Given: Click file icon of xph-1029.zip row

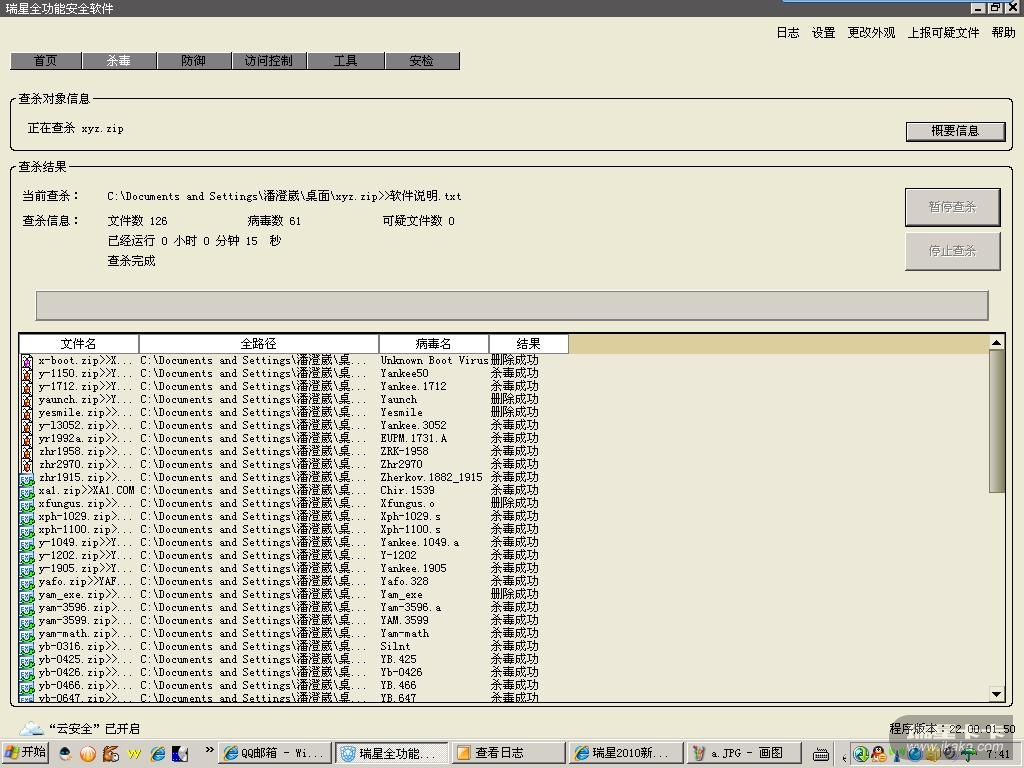Looking at the screenshot, I should coord(27,517).
